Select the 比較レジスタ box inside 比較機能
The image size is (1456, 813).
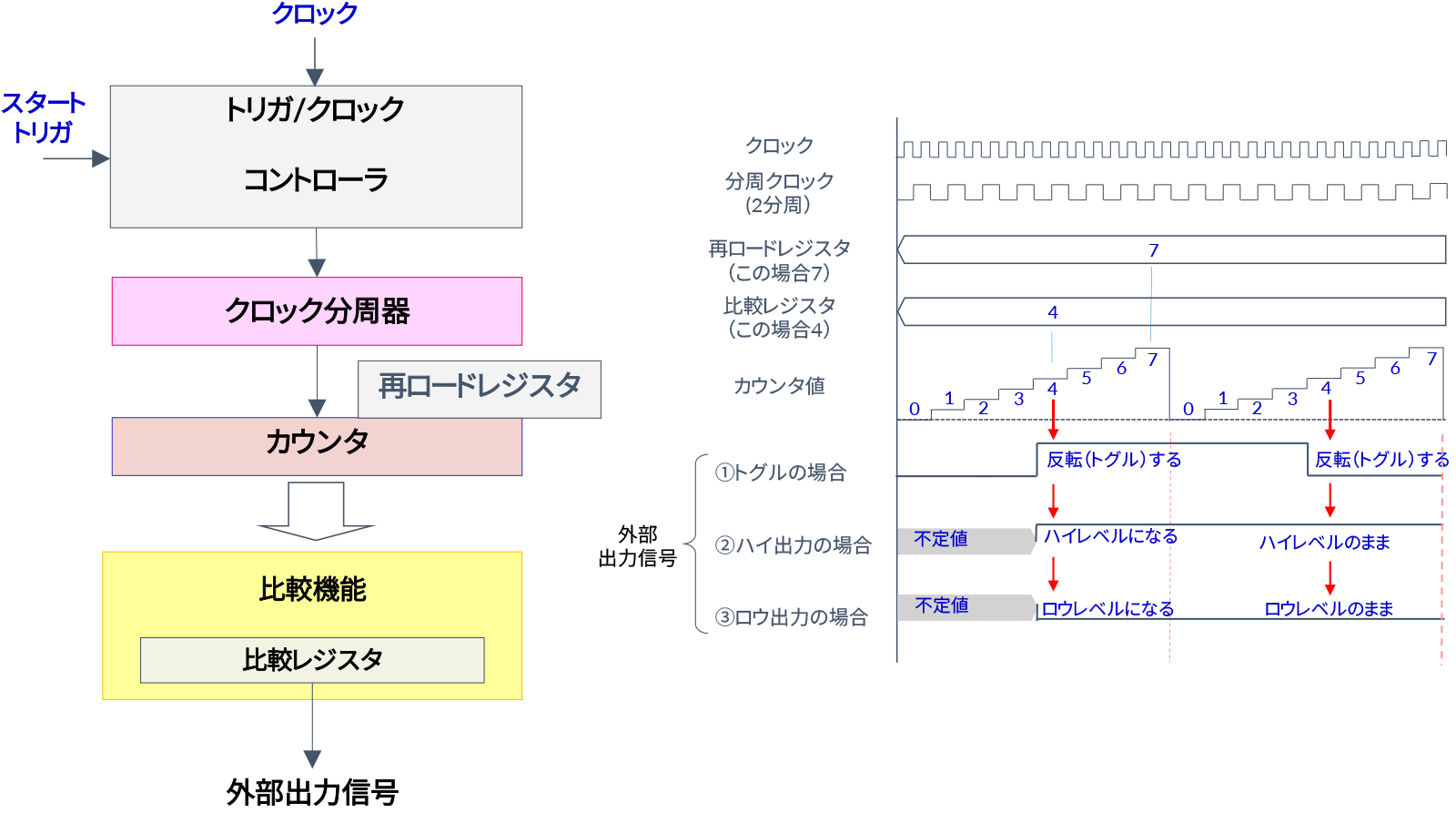point(312,660)
